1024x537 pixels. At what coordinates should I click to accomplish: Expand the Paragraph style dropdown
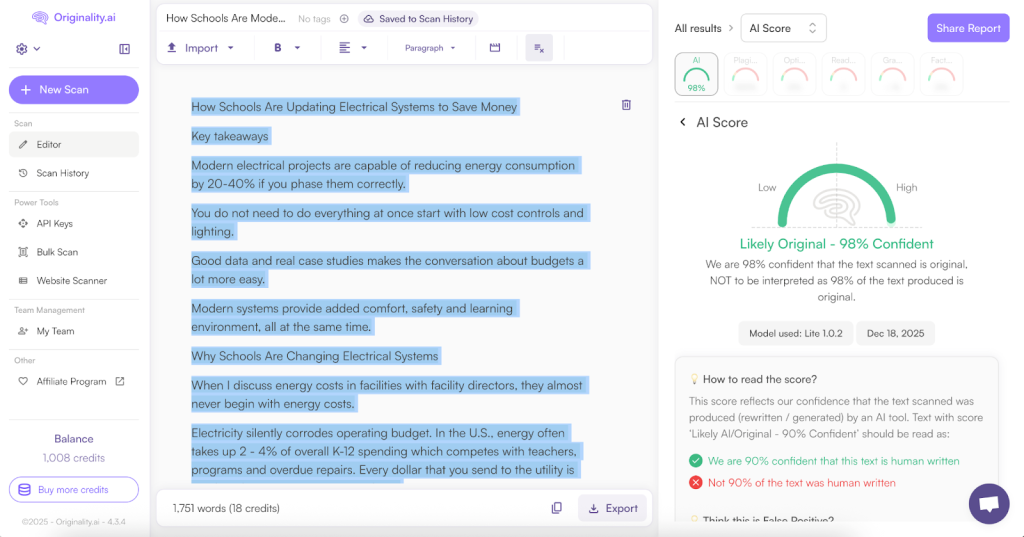pyautogui.click(x=430, y=48)
